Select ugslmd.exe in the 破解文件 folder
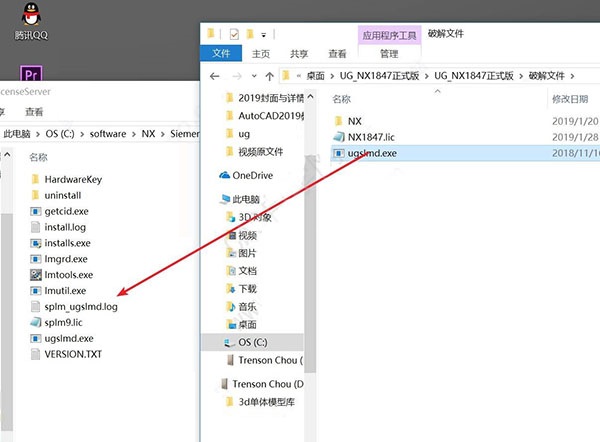 [x=373, y=153]
